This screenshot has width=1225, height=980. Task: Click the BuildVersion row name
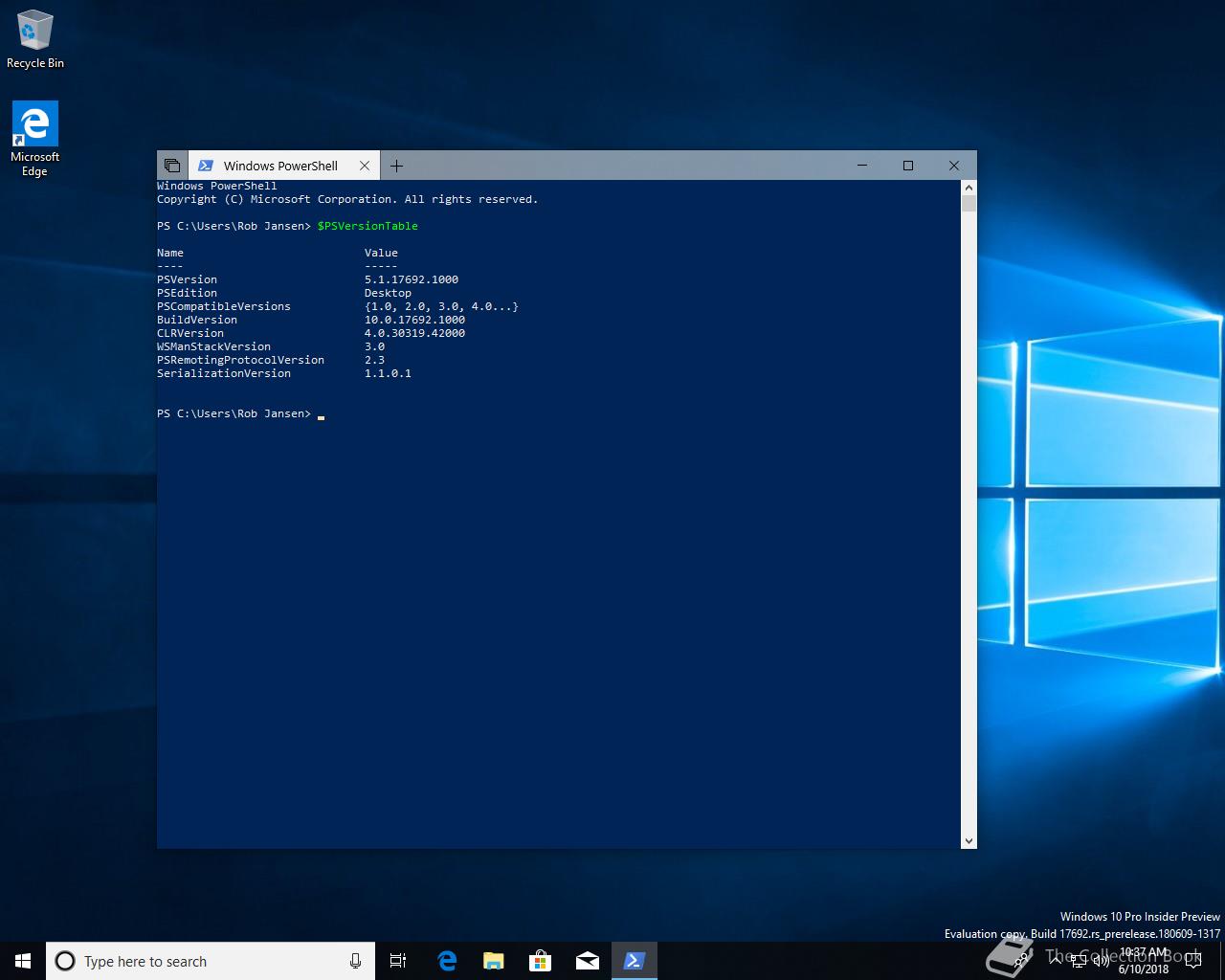point(197,320)
